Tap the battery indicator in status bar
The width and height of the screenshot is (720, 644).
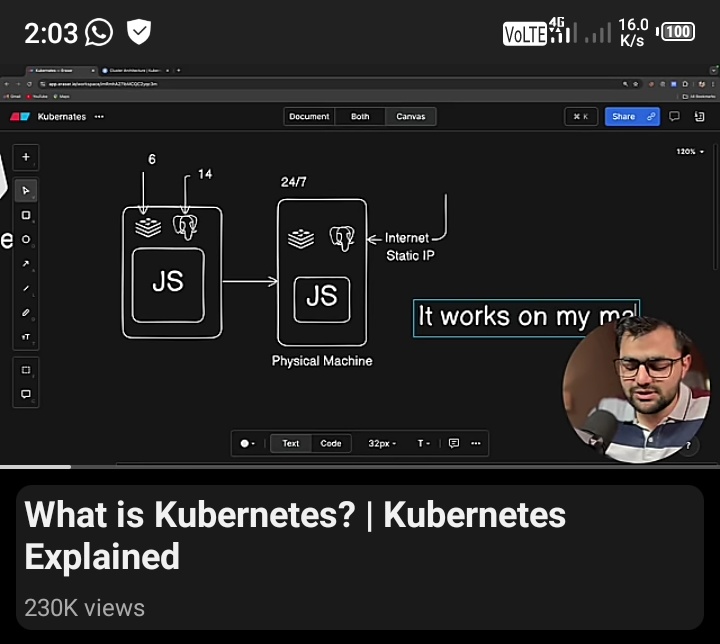click(x=676, y=32)
